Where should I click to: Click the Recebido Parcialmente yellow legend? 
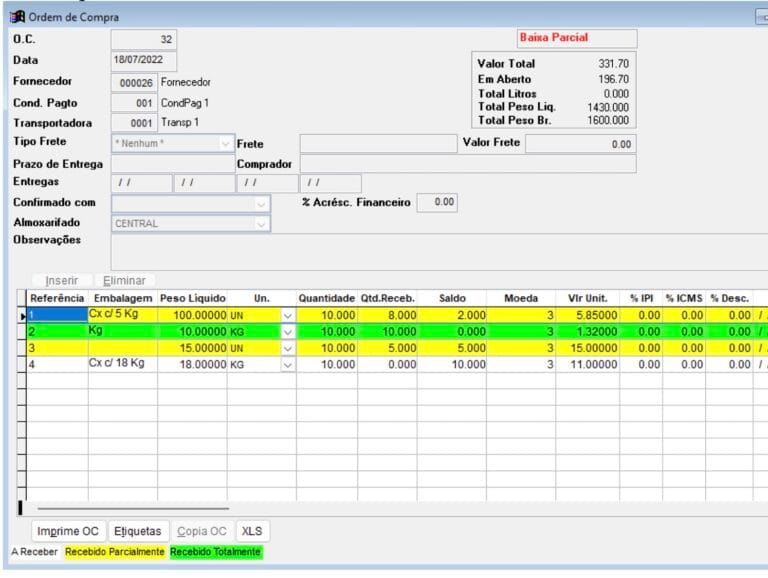pos(115,552)
